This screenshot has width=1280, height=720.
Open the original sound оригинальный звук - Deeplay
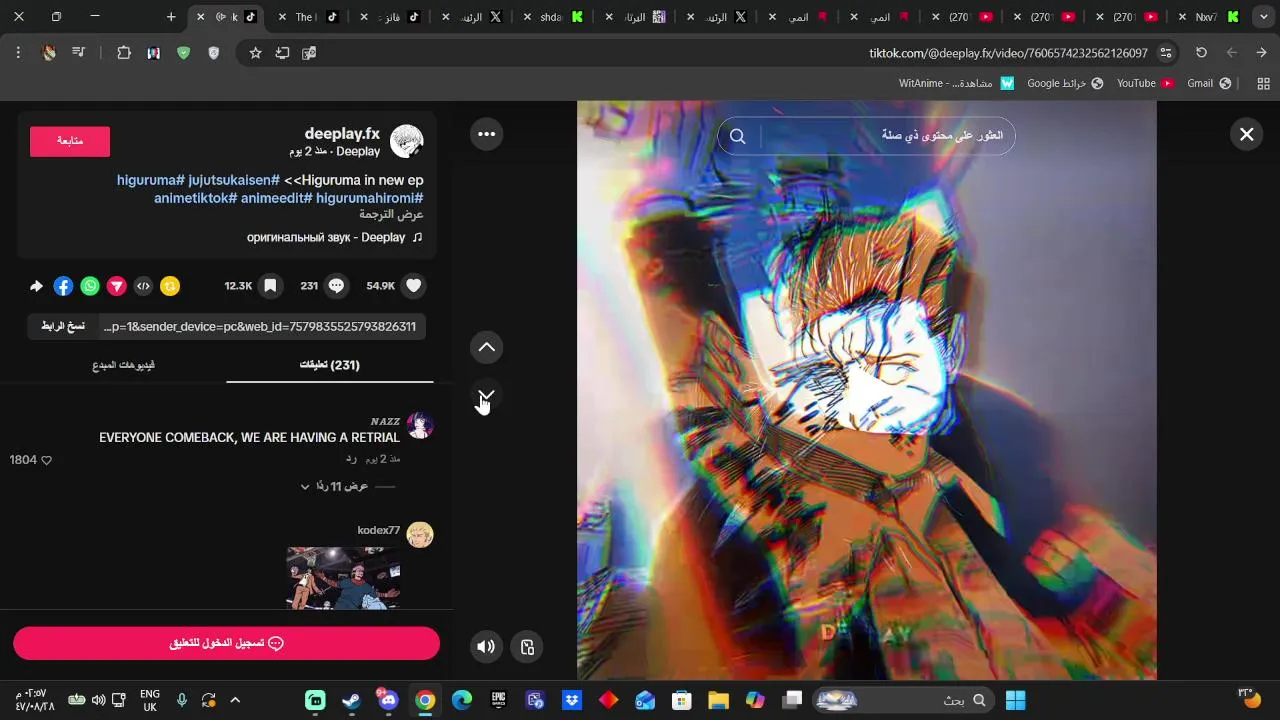coord(335,237)
